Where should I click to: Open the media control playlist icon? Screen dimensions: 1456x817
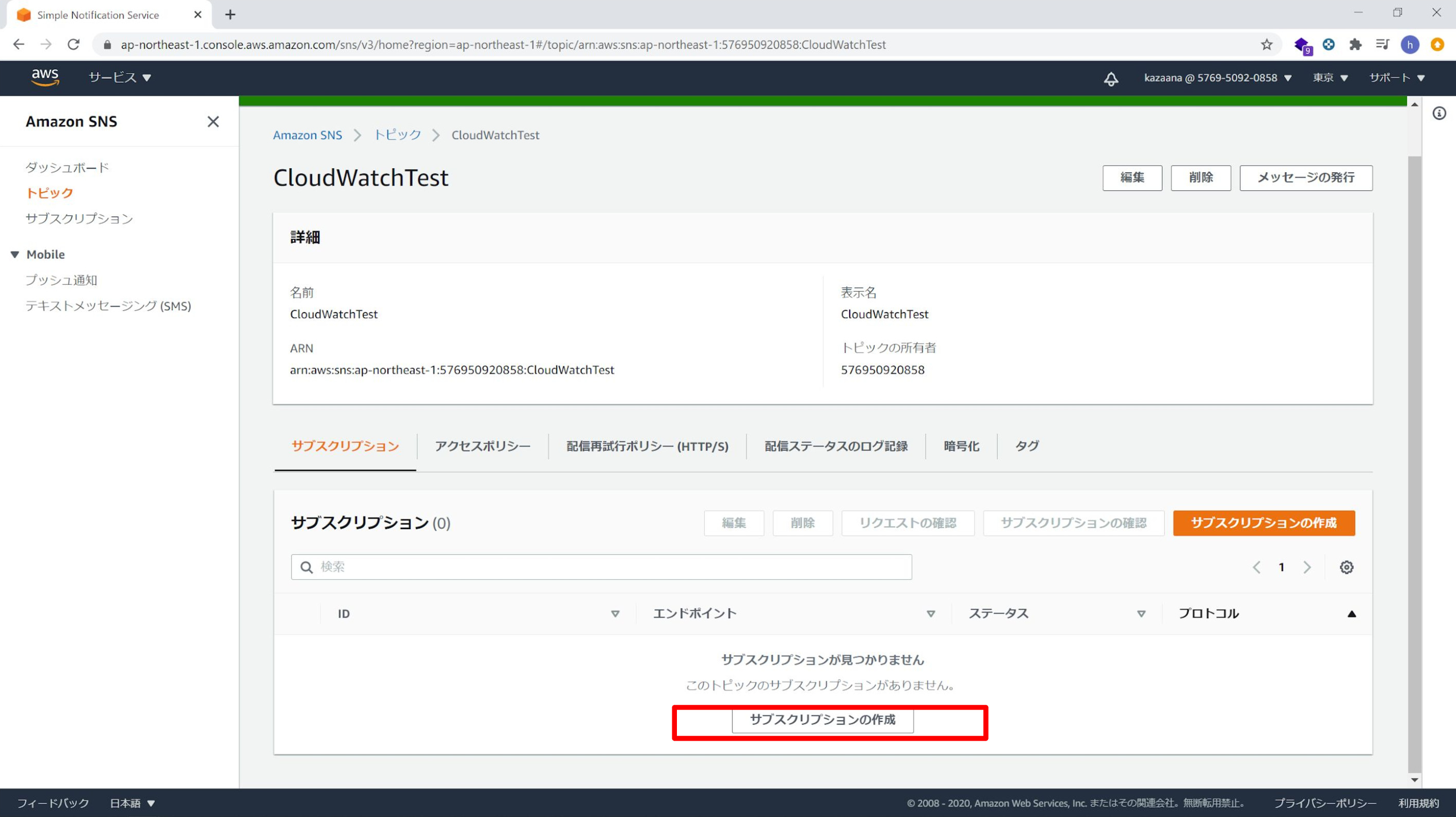click(x=1383, y=45)
